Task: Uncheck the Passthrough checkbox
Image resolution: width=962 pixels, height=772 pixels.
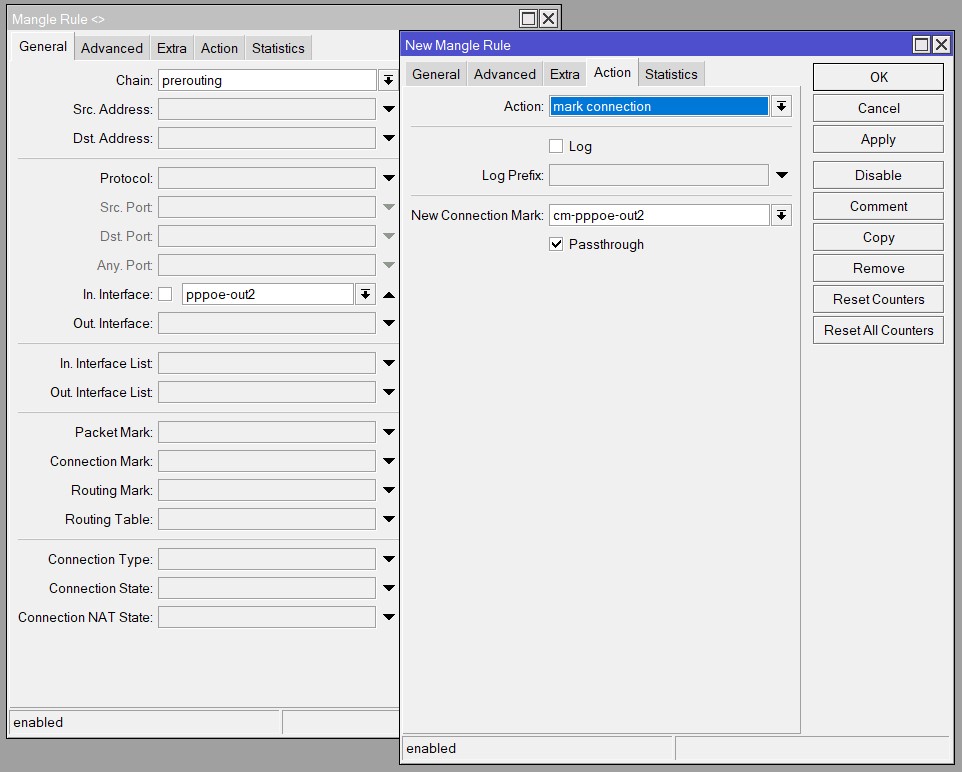Action: coord(557,244)
